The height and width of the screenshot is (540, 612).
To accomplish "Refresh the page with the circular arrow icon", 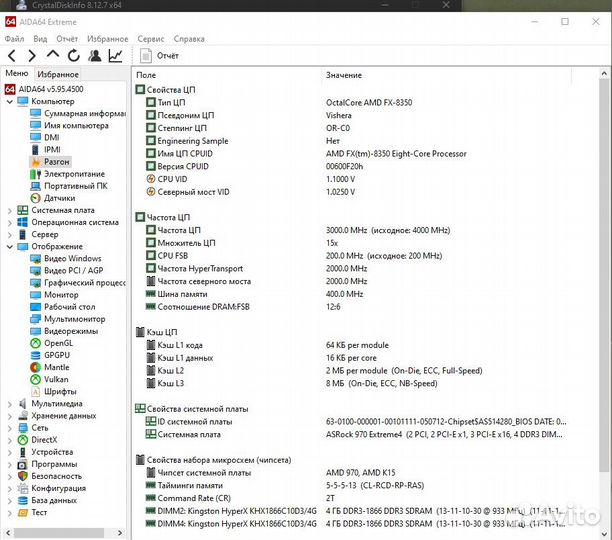I will click(x=73, y=56).
